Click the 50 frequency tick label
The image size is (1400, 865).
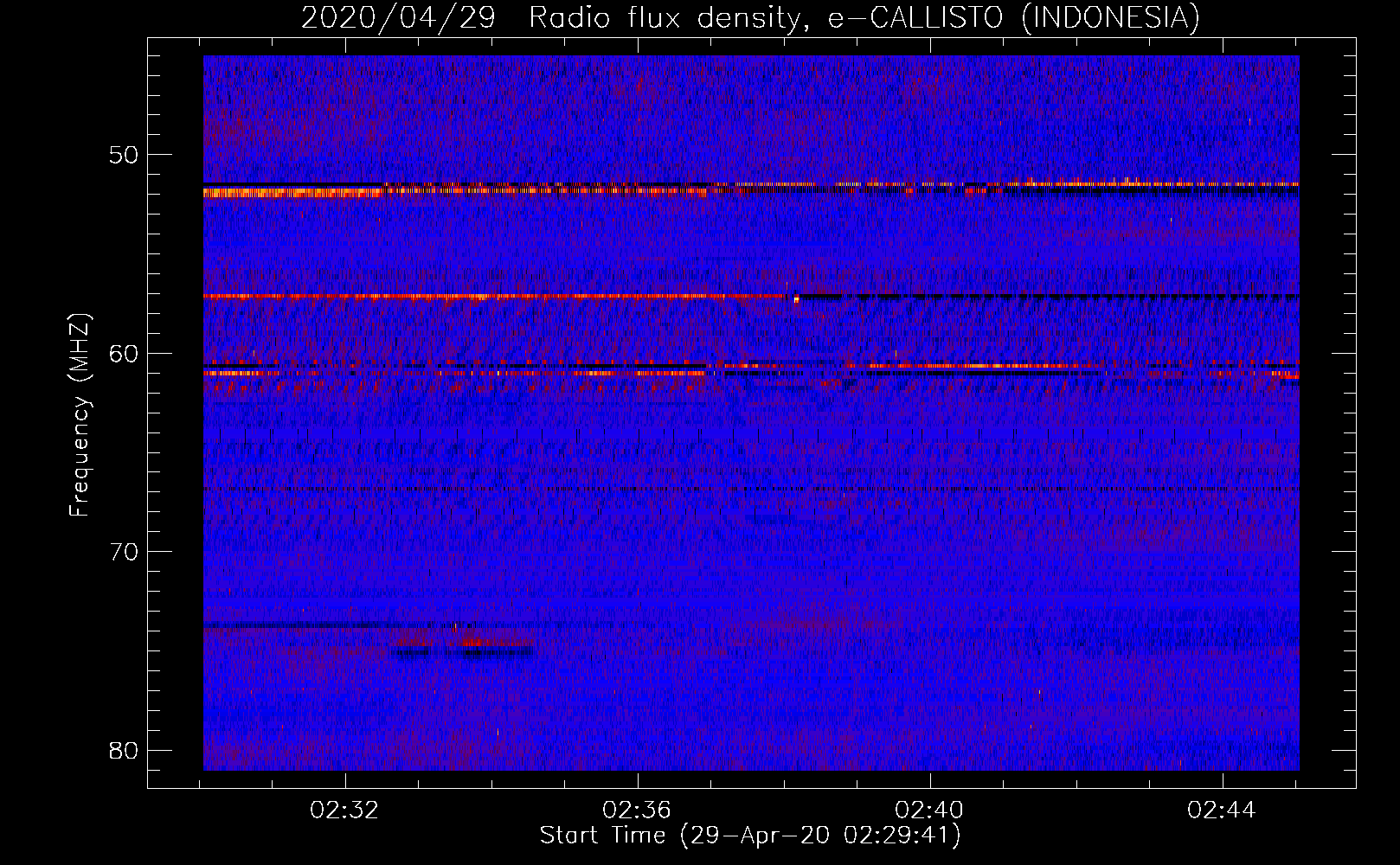click(x=124, y=156)
